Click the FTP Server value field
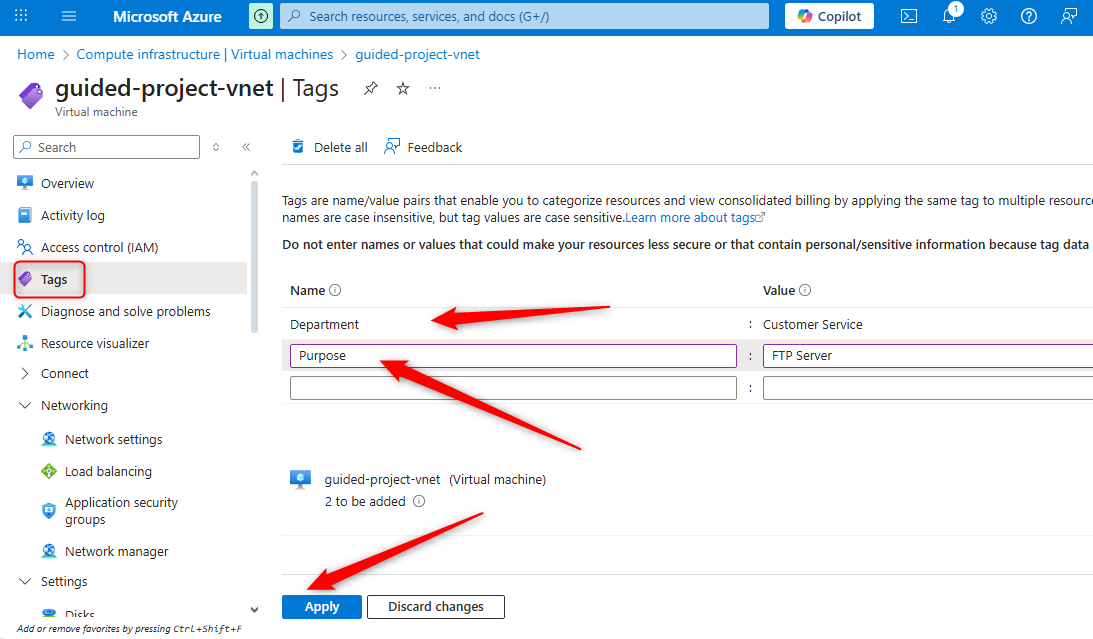 [x=928, y=355]
